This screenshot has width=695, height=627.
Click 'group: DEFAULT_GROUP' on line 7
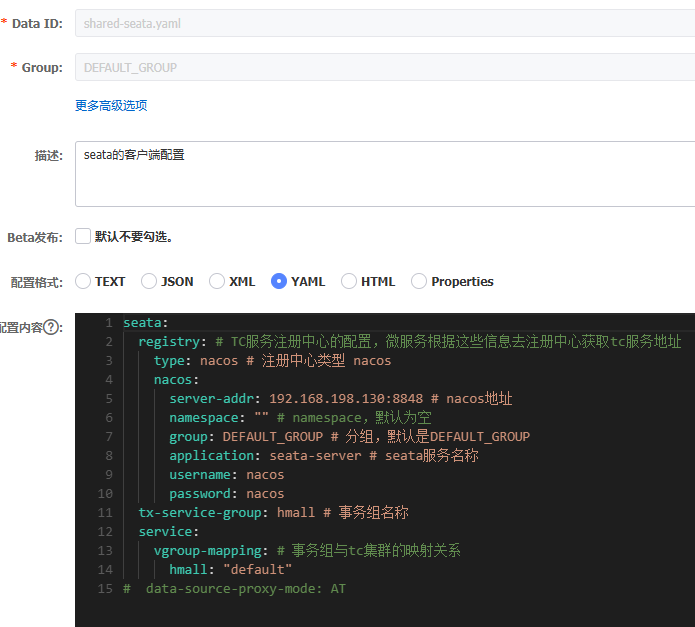(x=246, y=437)
